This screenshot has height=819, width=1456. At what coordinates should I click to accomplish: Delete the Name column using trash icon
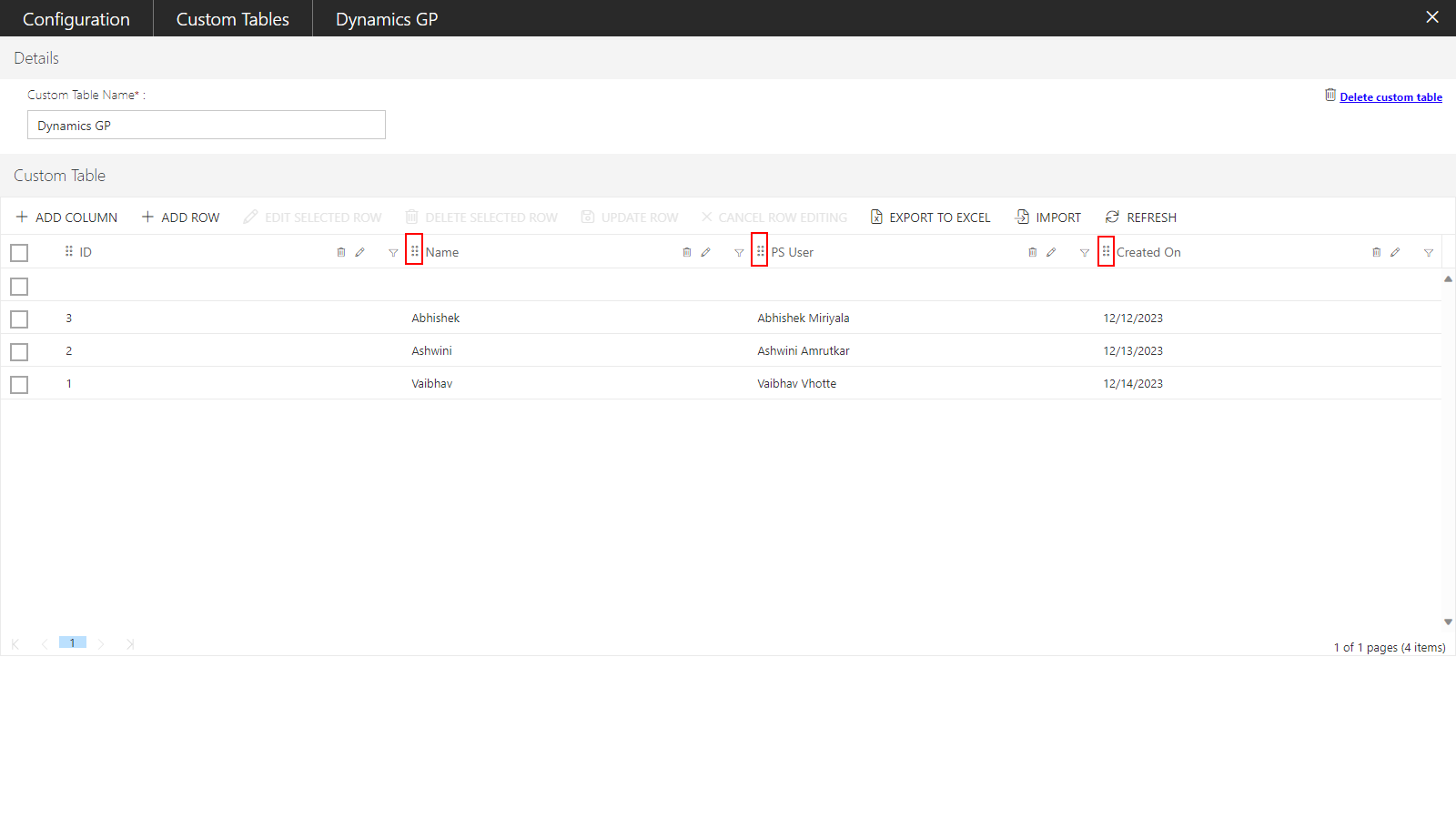[687, 252]
